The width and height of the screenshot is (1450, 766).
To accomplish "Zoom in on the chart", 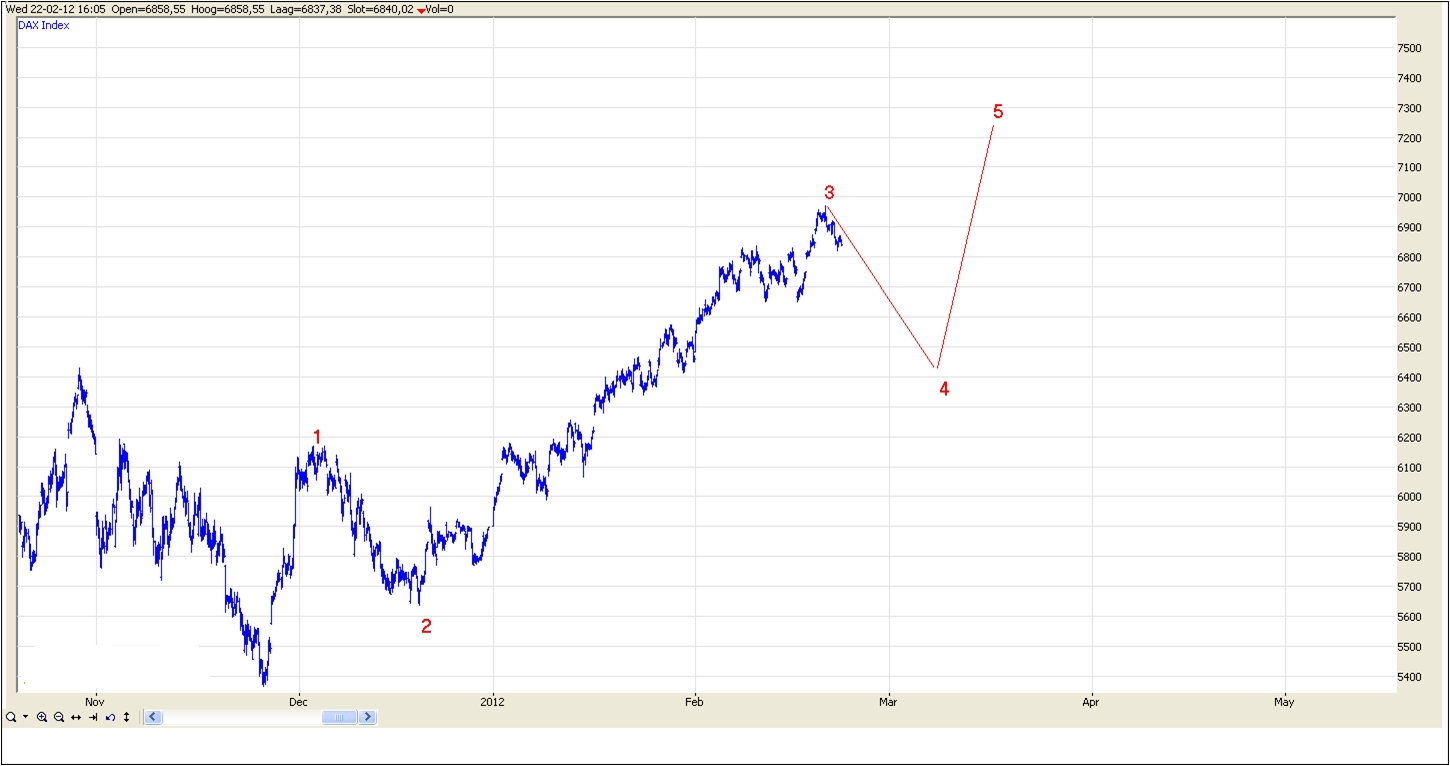I will [42, 717].
